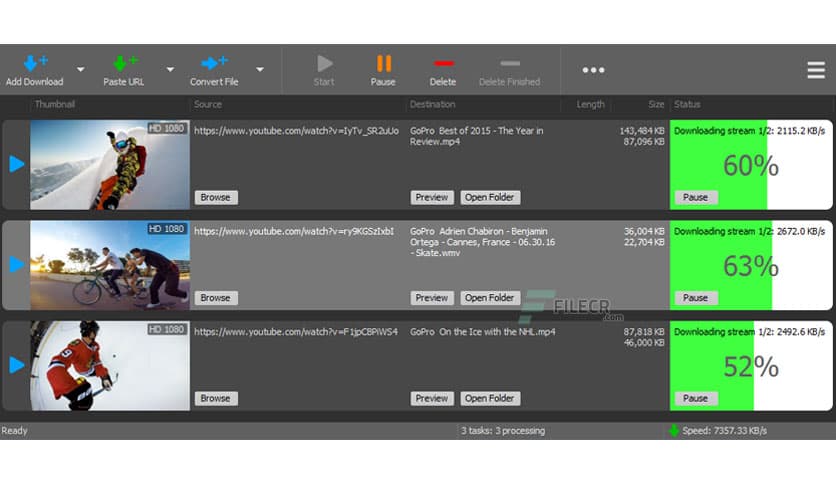
Task: Click the URL ending F1jpC8PiWS4
Action: tap(295, 332)
